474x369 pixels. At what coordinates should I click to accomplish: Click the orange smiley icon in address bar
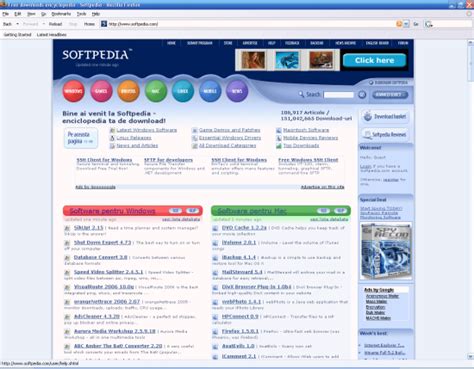(399, 24)
